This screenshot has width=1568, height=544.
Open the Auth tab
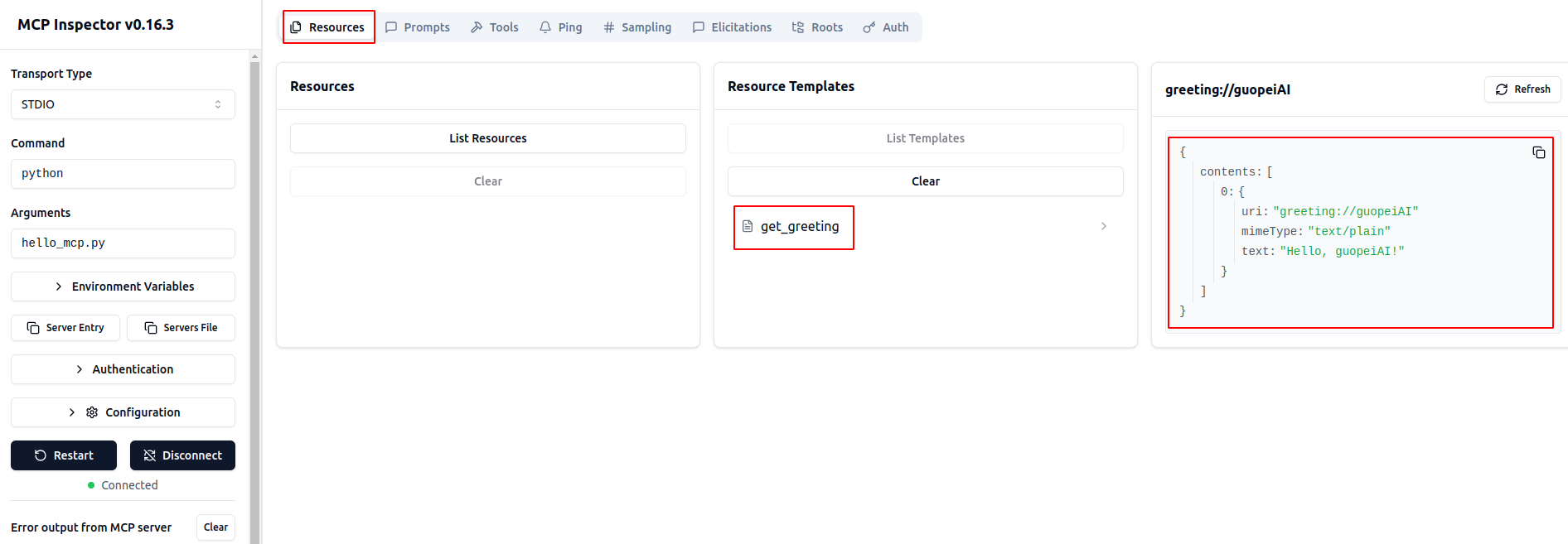click(x=886, y=27)
